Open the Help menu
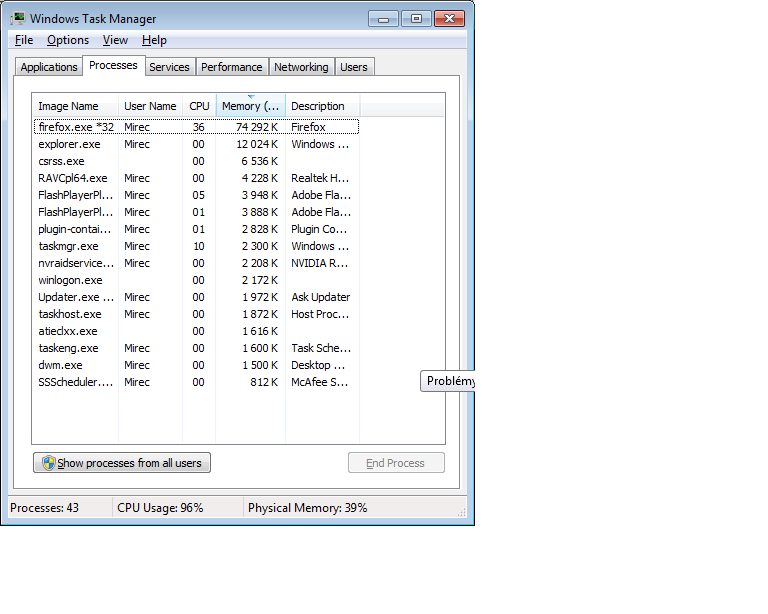This screenshot has width=768, height=614. coord(154,40)
